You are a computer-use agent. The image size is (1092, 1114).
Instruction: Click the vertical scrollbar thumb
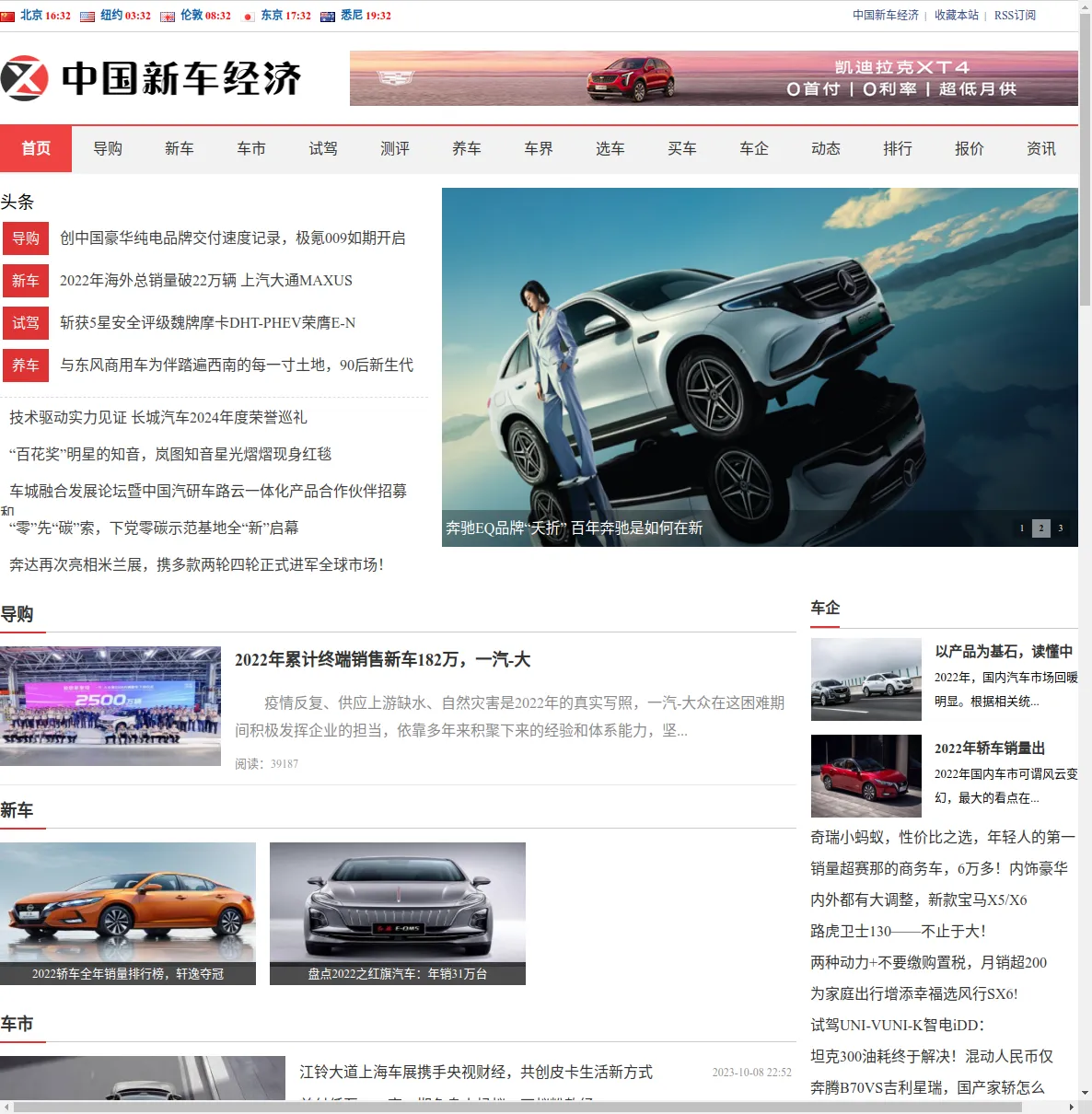point(1085,158)
